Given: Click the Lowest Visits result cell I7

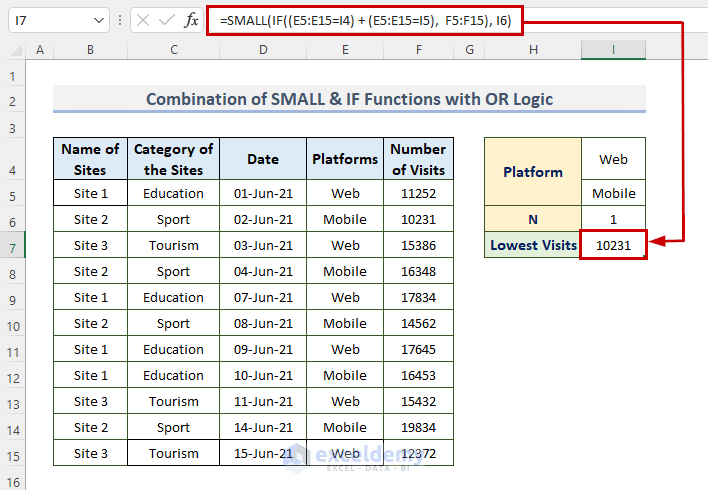Looking at the screenshot, I should click(613, 245).
